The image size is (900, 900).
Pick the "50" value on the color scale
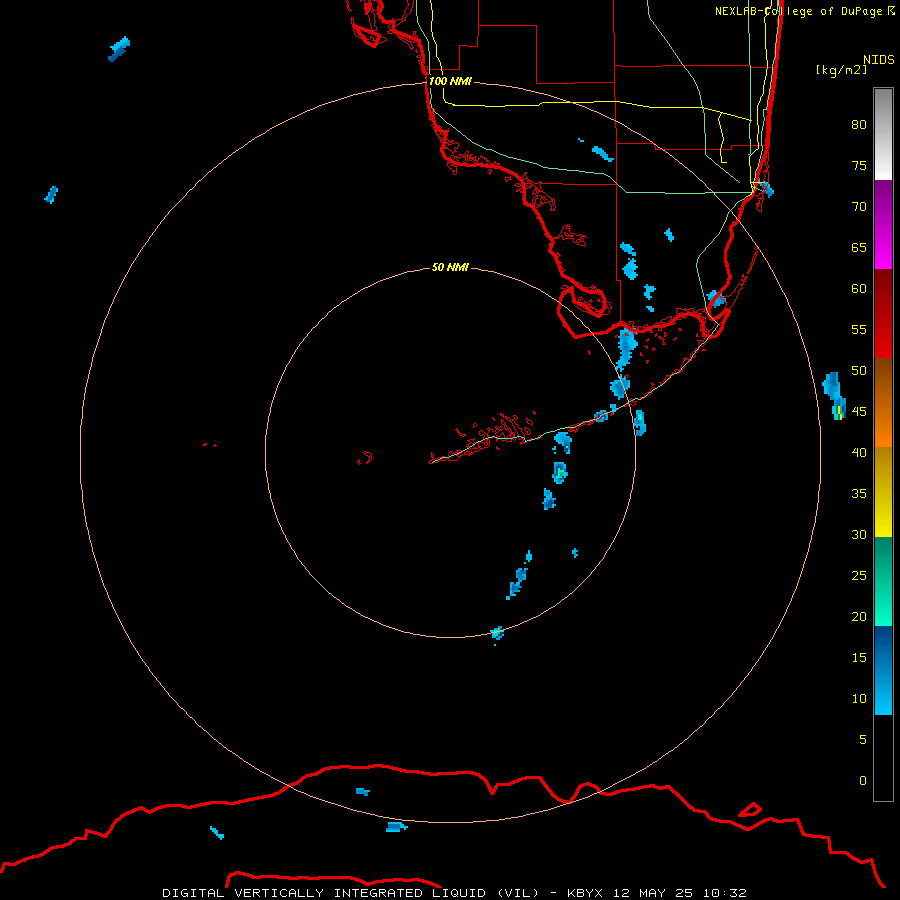[x=859, y=371]
